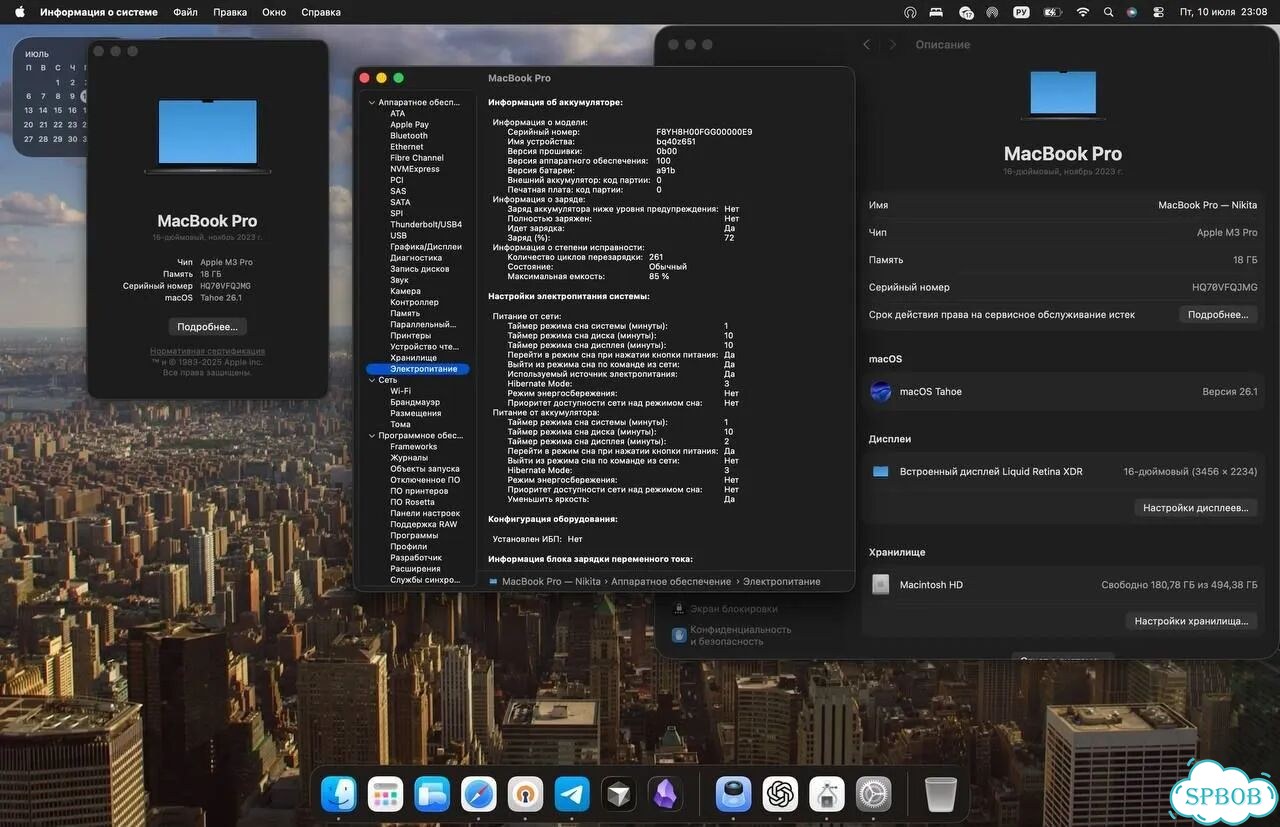Screen dimensions: 1280x827
Task: Click the Built-in display icon in Settings
Action: tap(880, 471)
